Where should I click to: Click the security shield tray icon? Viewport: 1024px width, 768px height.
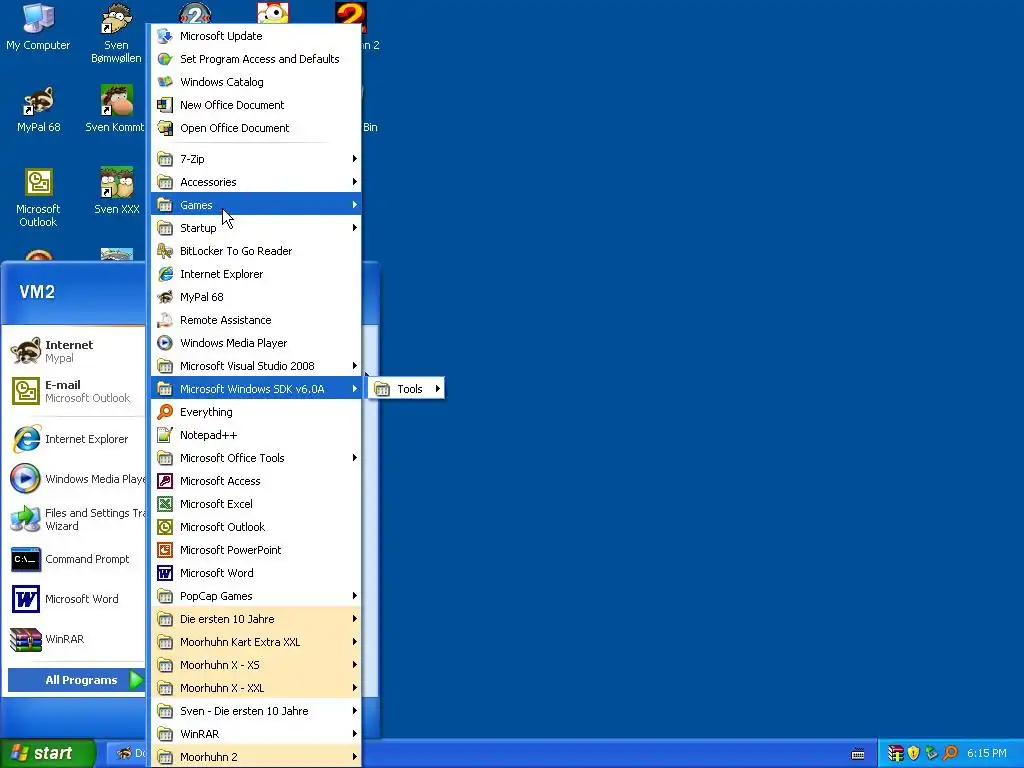tap(914, 753)
